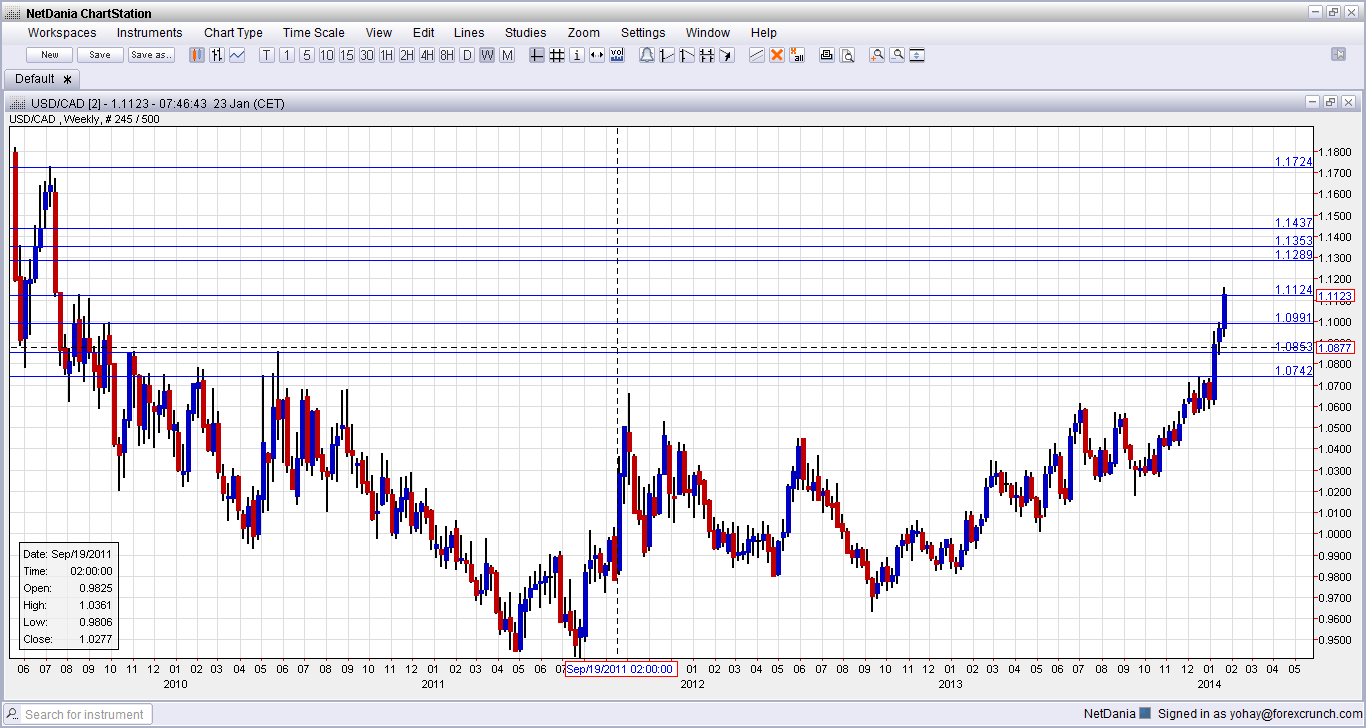
Task: Open the Chart Type menu
Action: 233,33
